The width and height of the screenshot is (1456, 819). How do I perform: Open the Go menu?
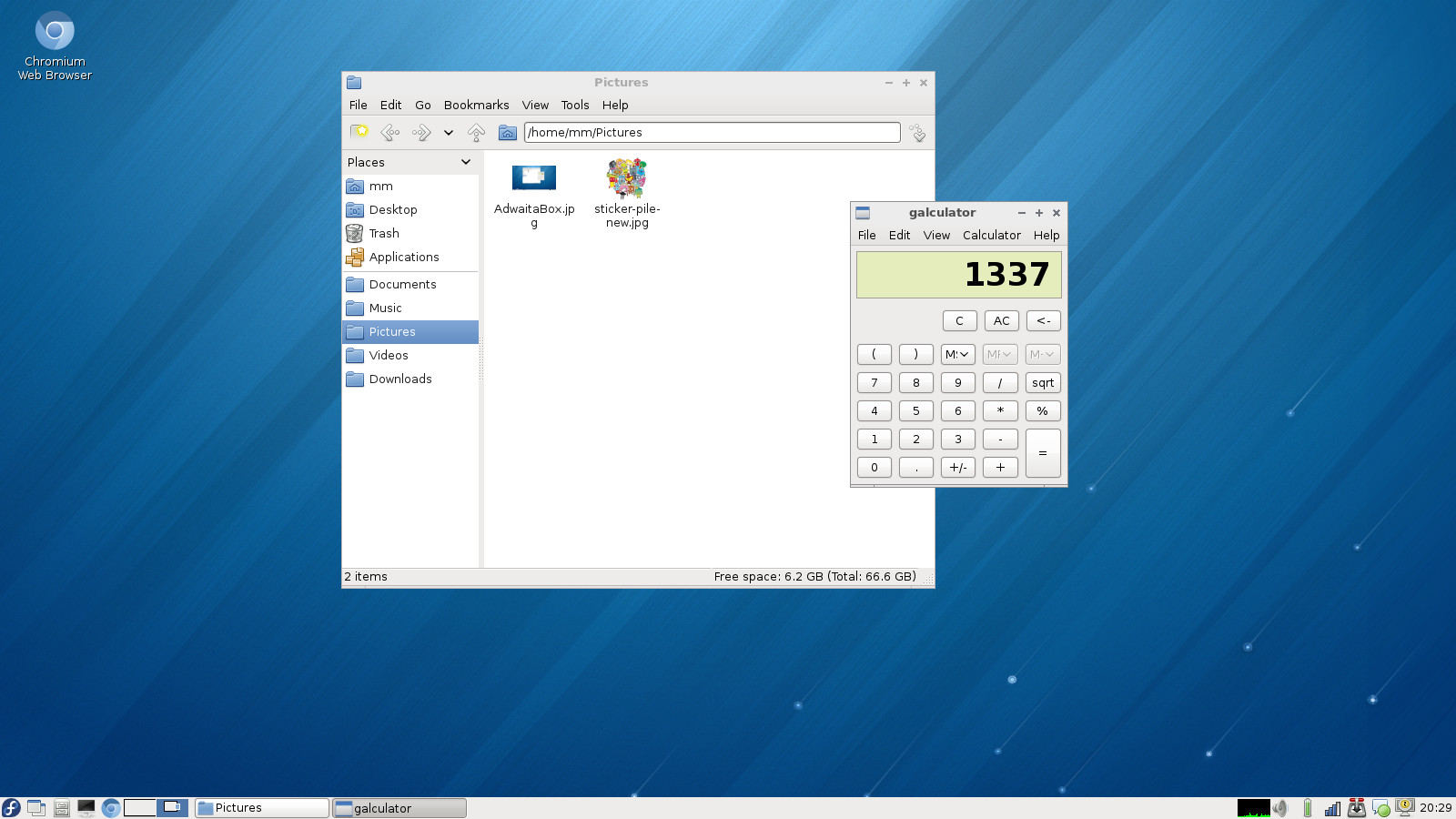pyautogui.click(x=423, y=105)
